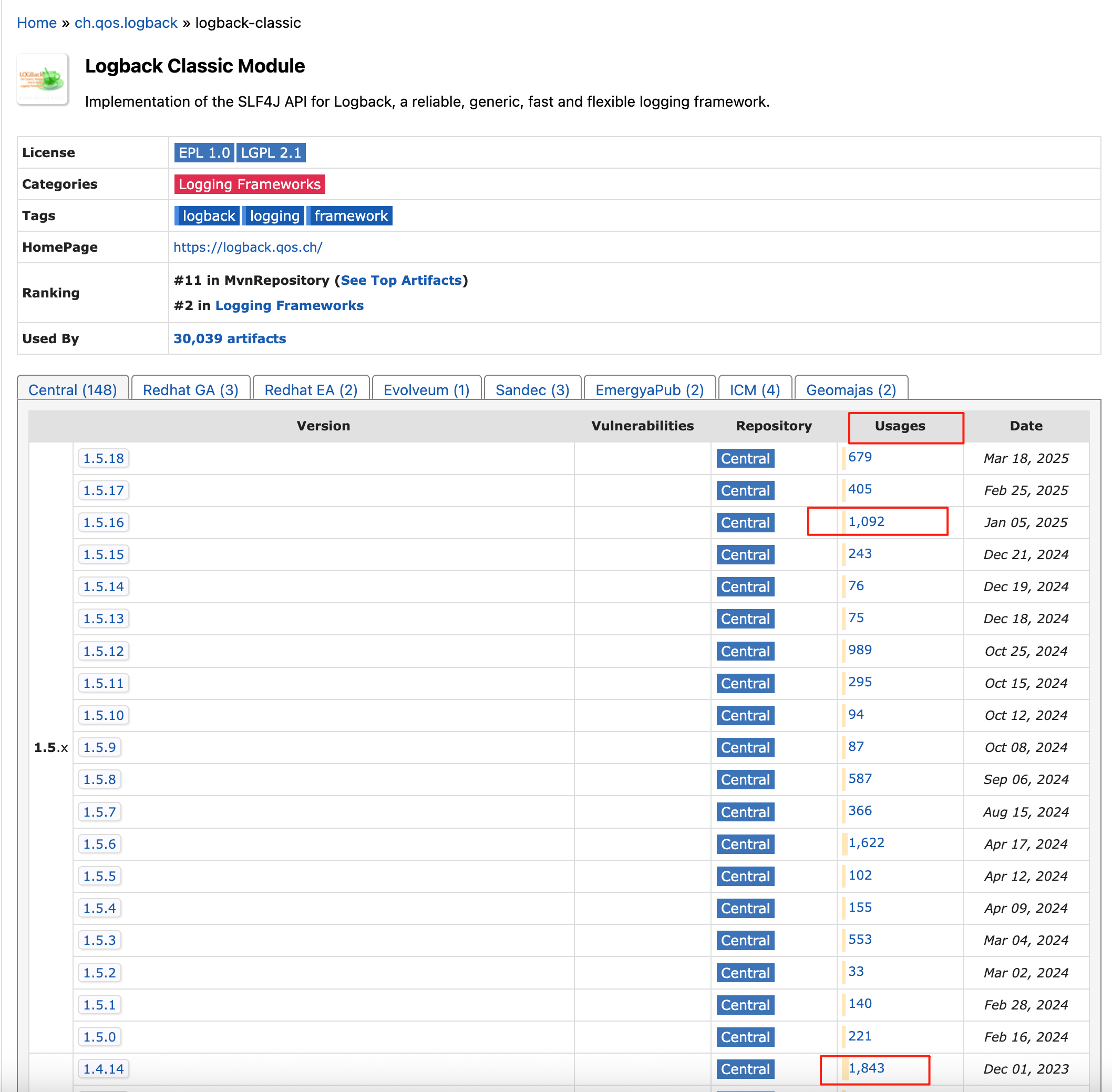This screenshot has width=1112, height=1092.
Task: Click the logback tag
Action: click(x=208, y=215)
